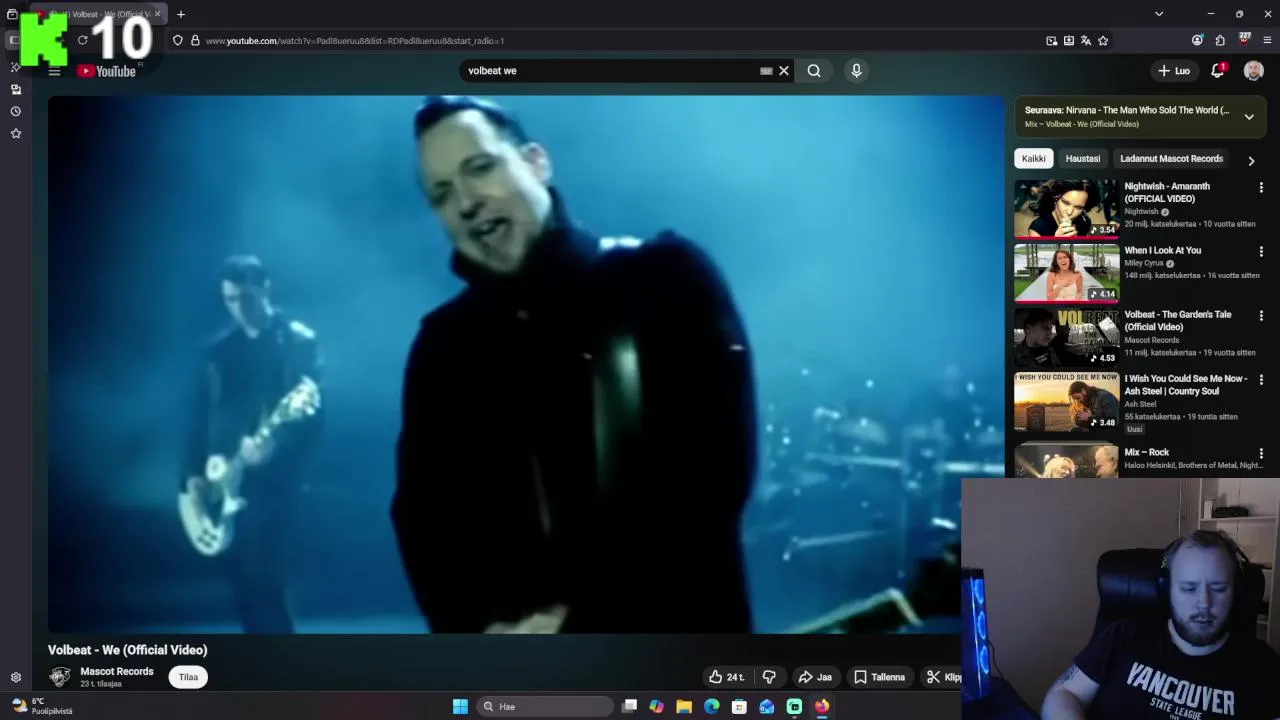Viewport: 1280px width, 720px height.
Task: Open the weather widget showing 6°C
Action: pyautogui.click(x=42, y=706)
